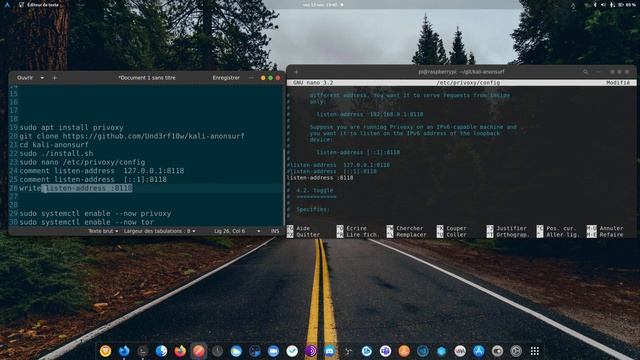The height and width of the screenshot is (360, 640).
Task: Open the terminal window menu
Action: (x=598, y=72)
